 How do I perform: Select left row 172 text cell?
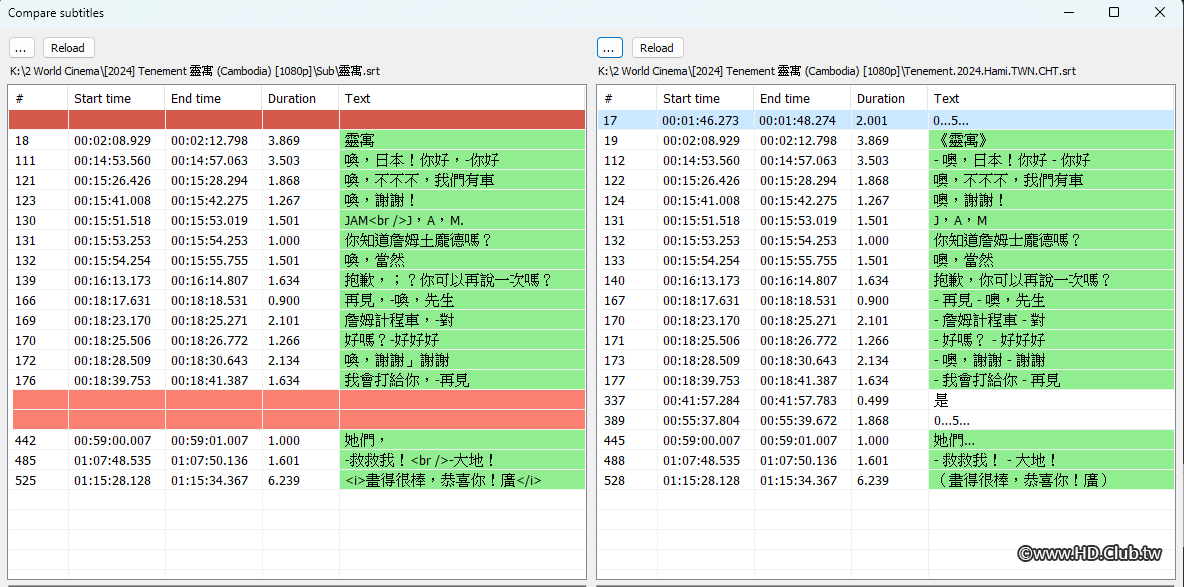click(x=462, y=360)
